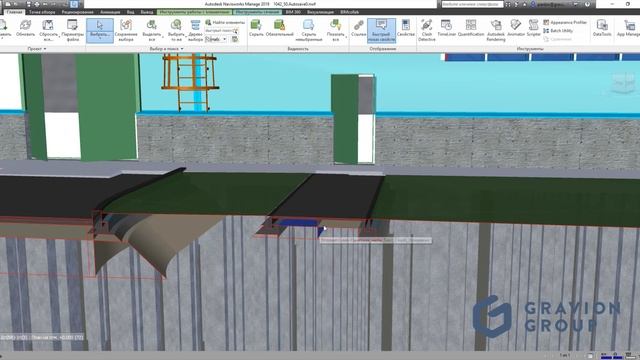Click the help question mark icon
The image size is (640, 360).
587,4
